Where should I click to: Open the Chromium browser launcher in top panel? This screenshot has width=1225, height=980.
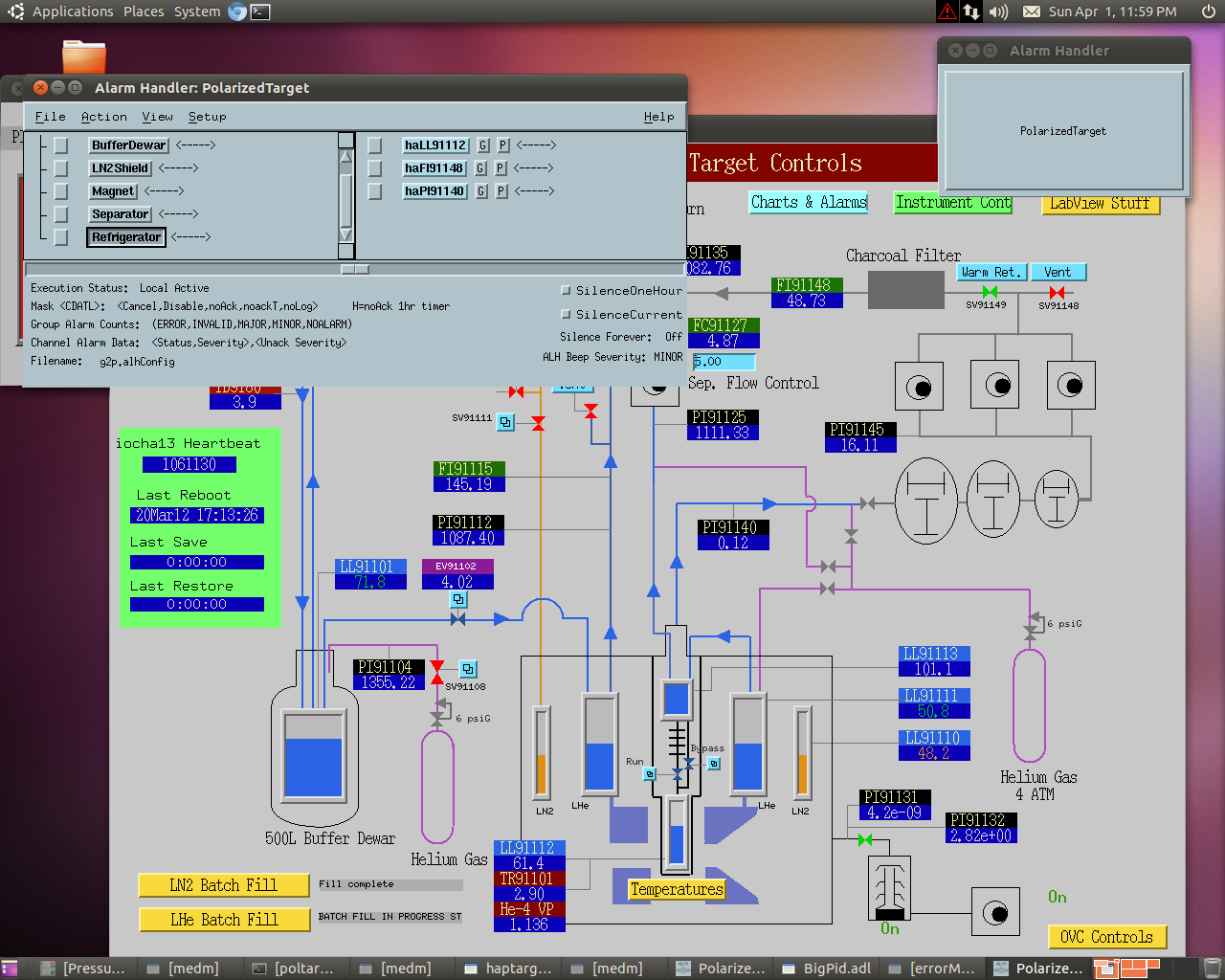click(237, 11)
